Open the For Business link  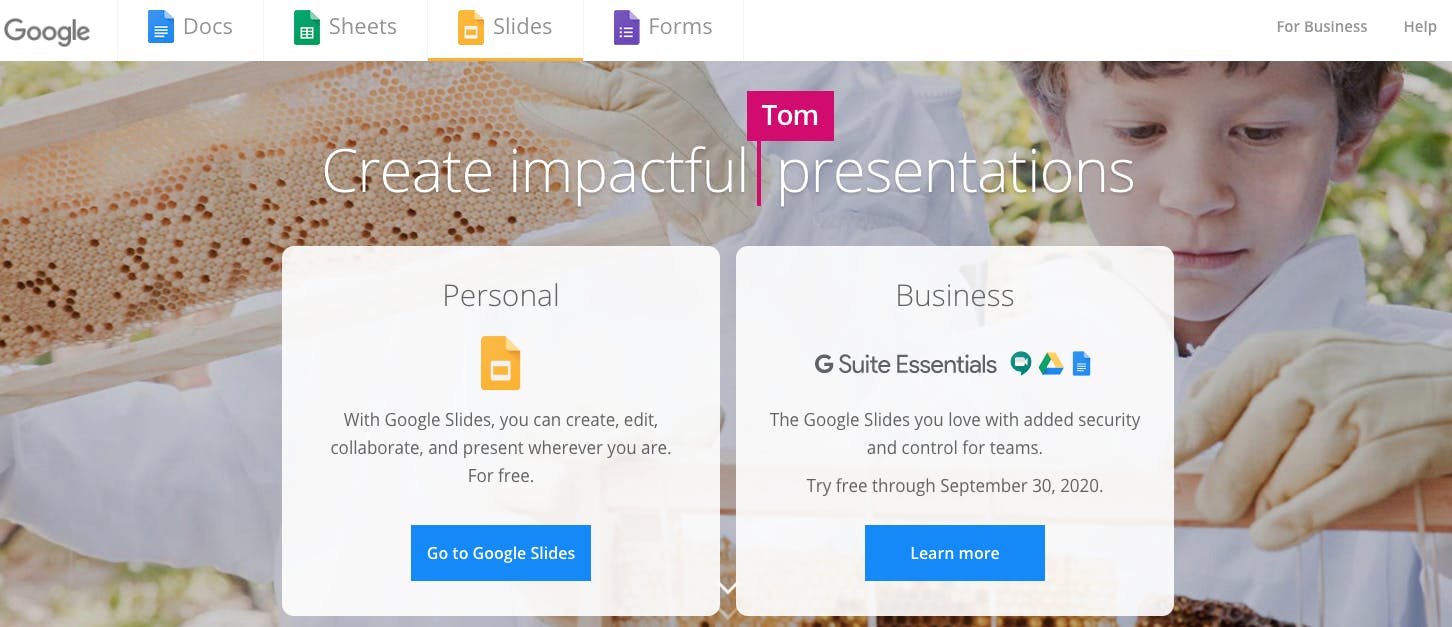coord(1321,27)
